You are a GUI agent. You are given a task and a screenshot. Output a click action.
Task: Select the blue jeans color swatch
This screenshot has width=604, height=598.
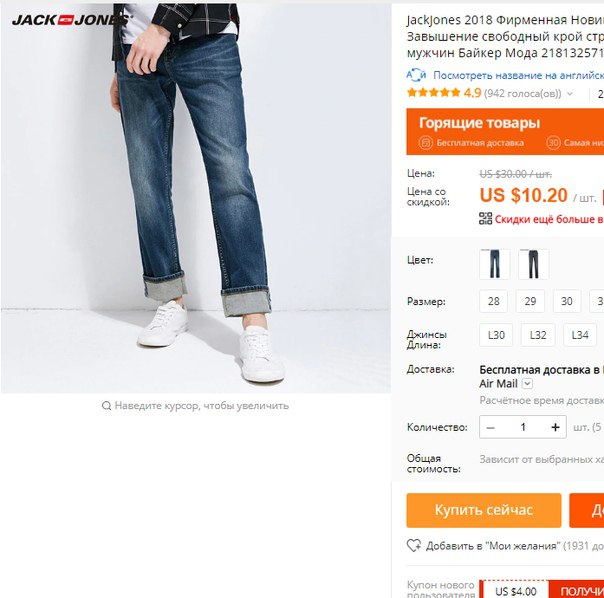495,264
